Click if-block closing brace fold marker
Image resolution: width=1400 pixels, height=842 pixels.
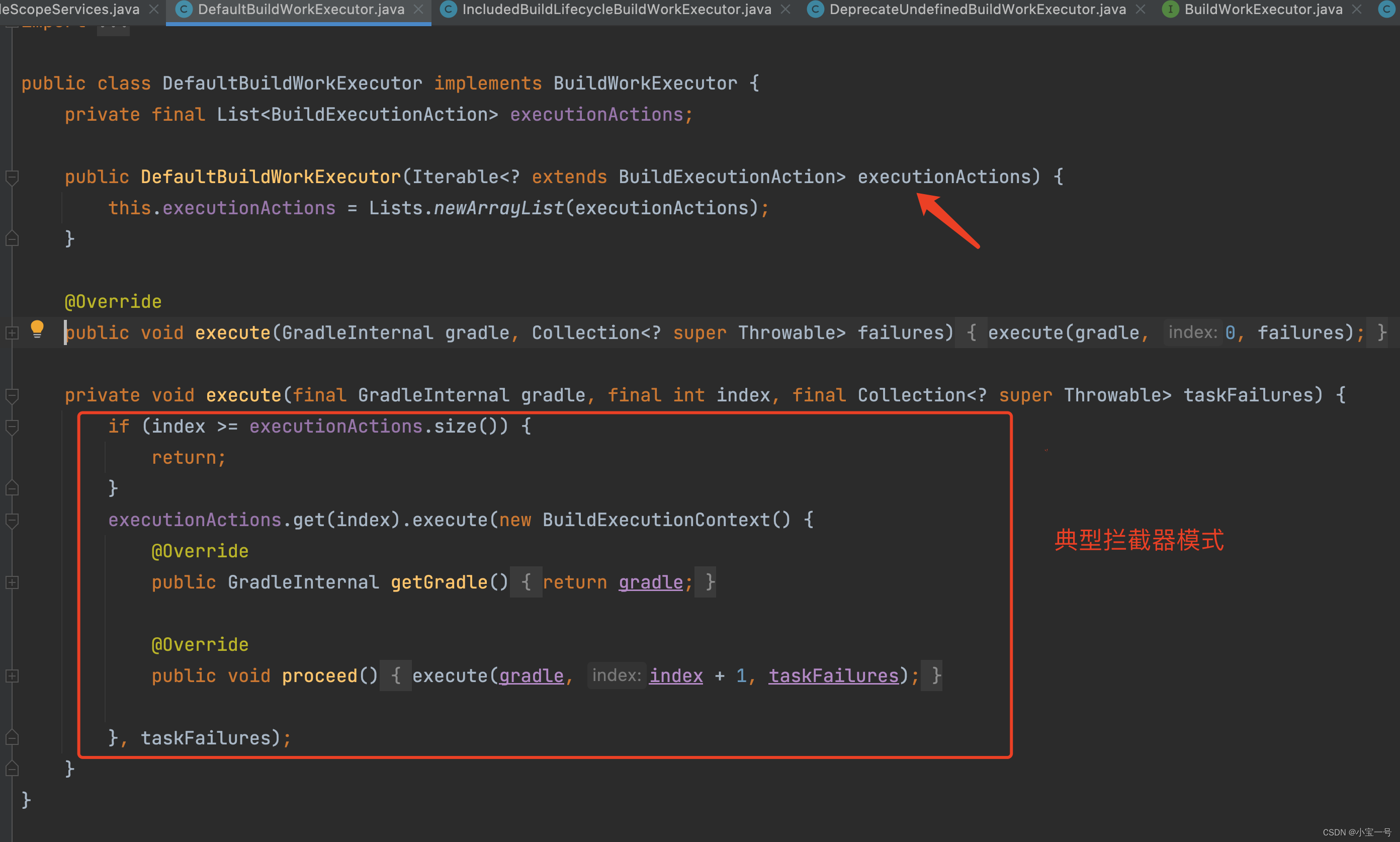[x=12, y=488]
